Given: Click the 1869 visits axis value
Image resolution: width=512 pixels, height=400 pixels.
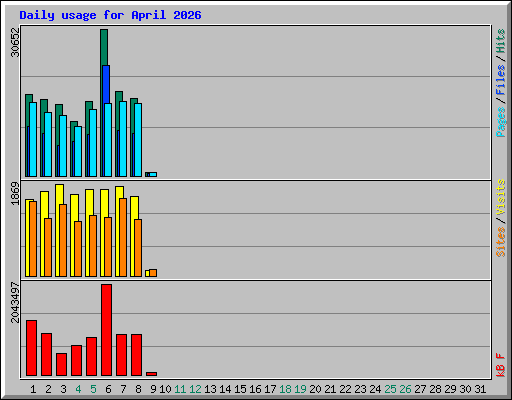Looking at the screenshot, I should [15, 193].
